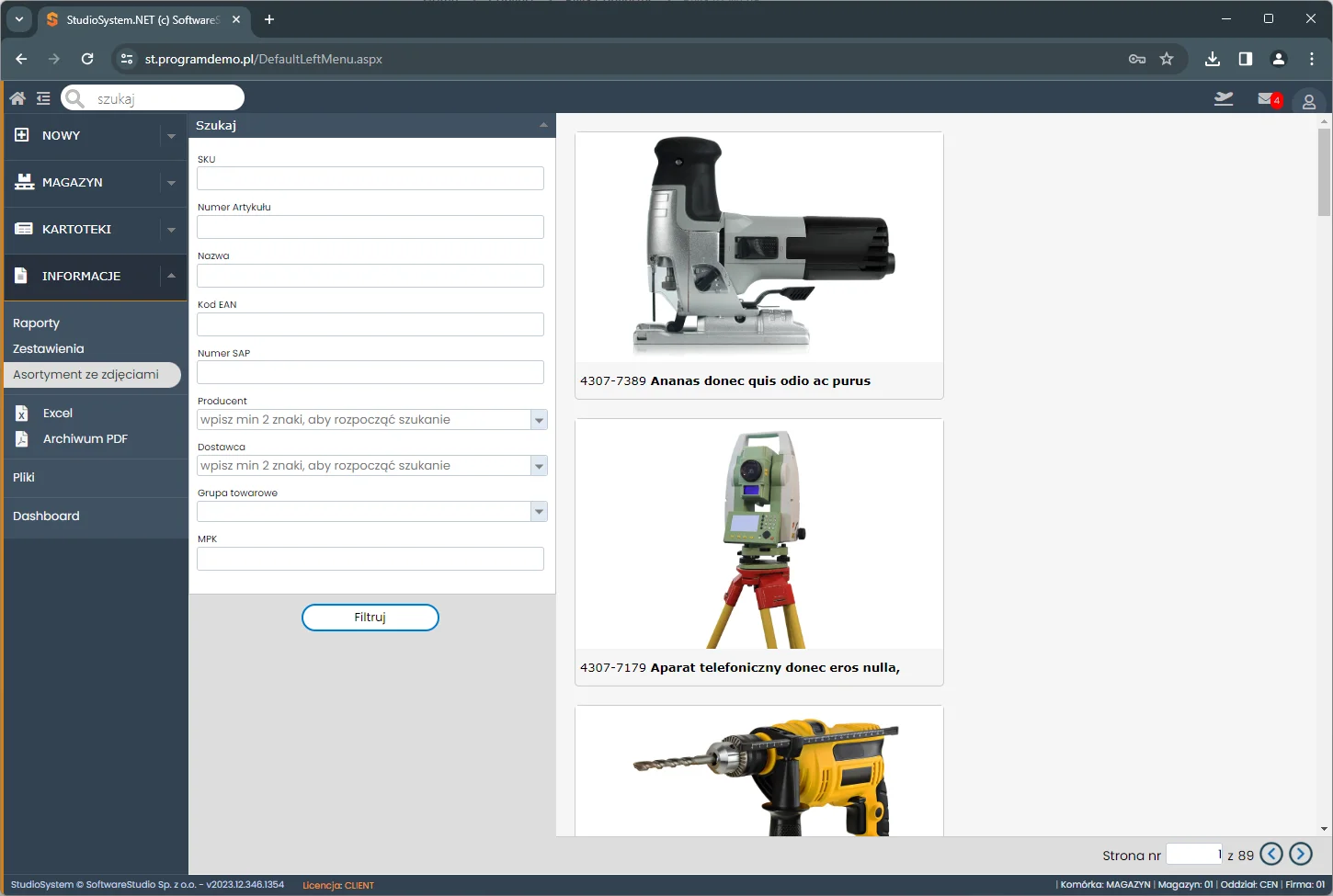Open Zestawienia in the sidebar
The height and width of the screenshot is (896, 1333).
pyautogui.click(x=48, y=349)
